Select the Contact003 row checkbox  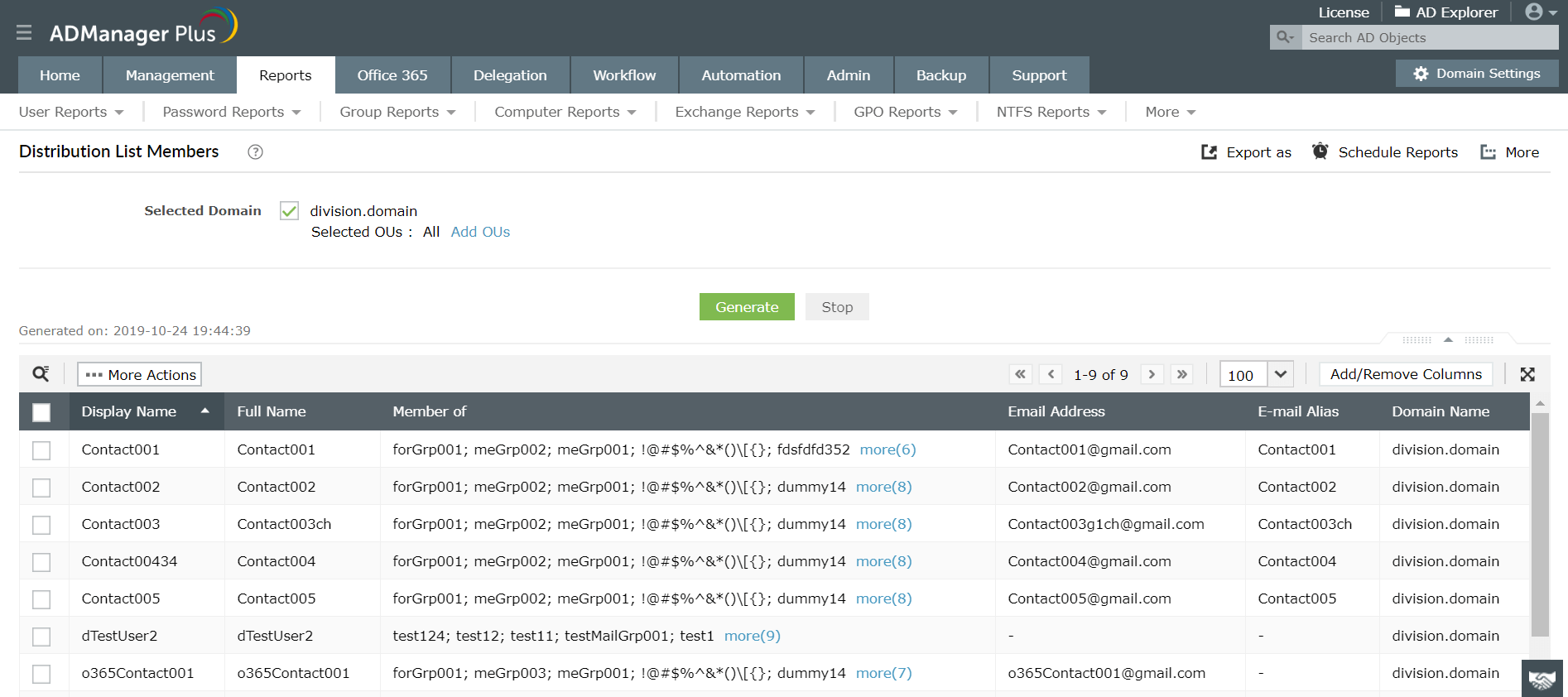[x=41, y=525]
